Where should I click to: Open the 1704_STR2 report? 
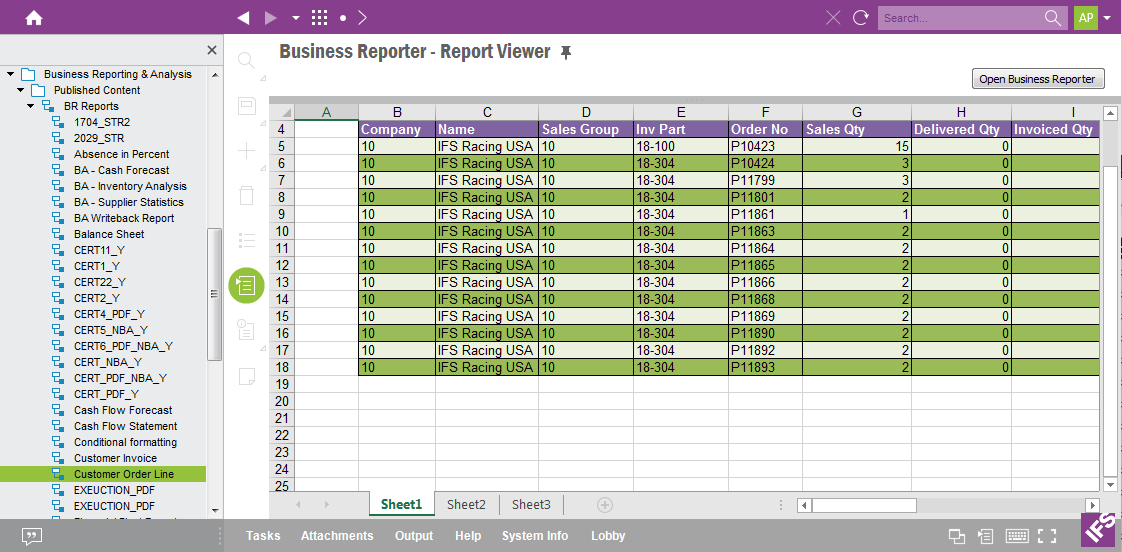point(102,122)
